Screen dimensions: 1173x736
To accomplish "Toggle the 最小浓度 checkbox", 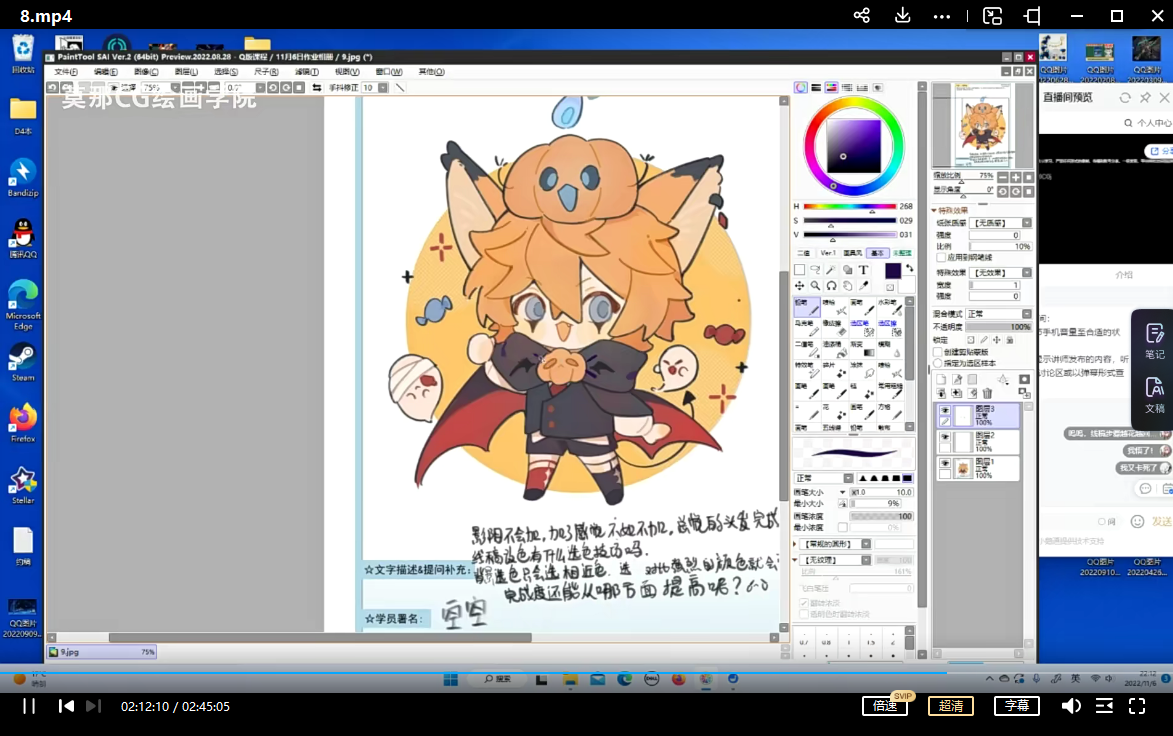I will [842, 527].
